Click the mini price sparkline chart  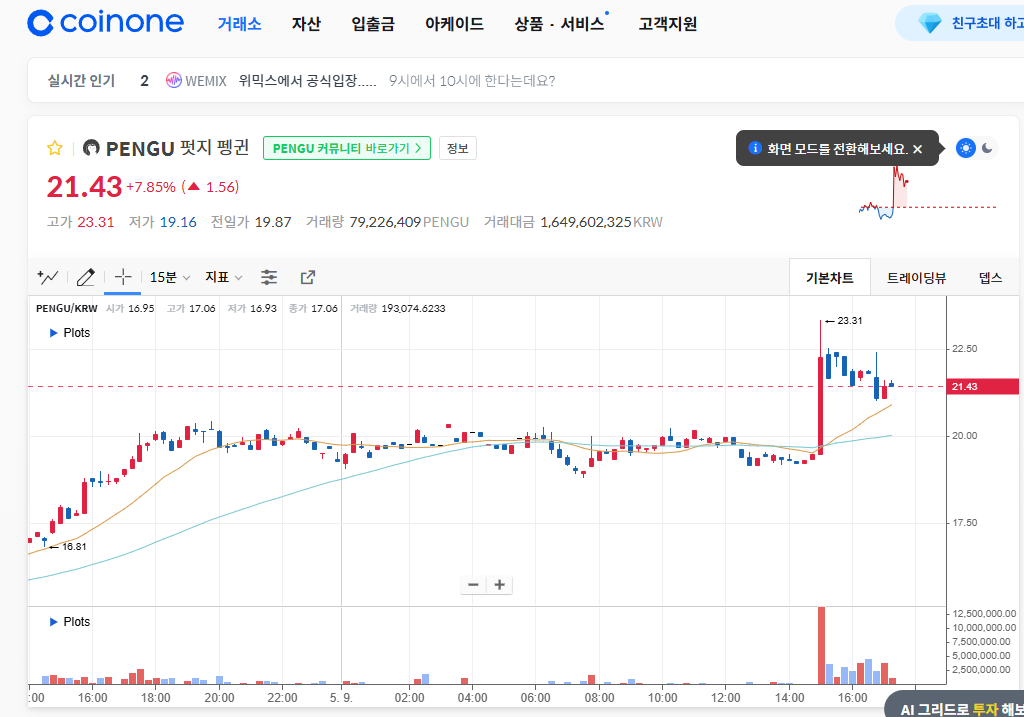click(927, 194)
